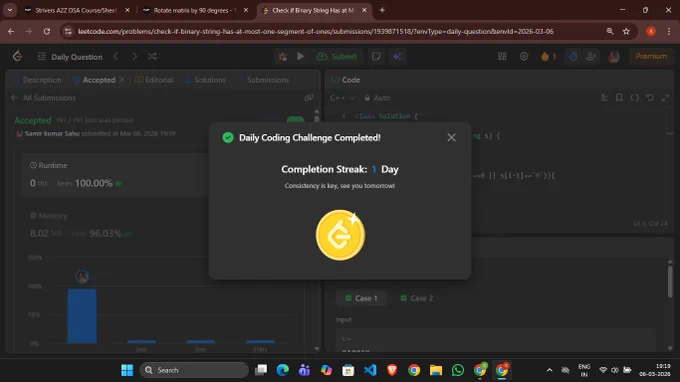Click the LeetCode logo icon
This screenshot has width=680, height=382.
tap(17, 56)
